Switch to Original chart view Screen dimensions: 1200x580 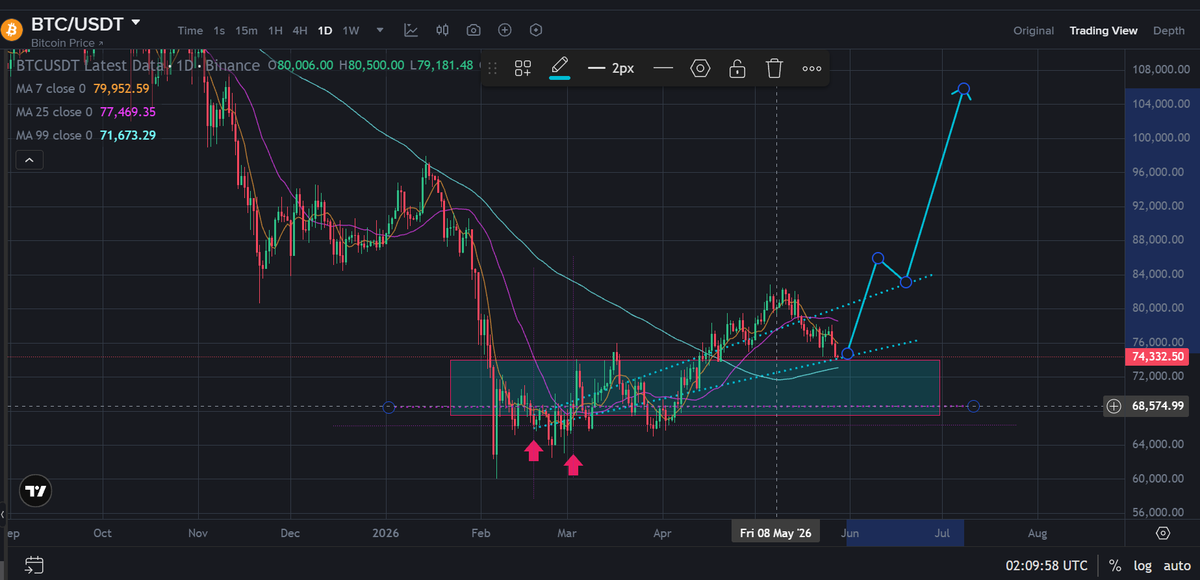(x=1034, y=31)
